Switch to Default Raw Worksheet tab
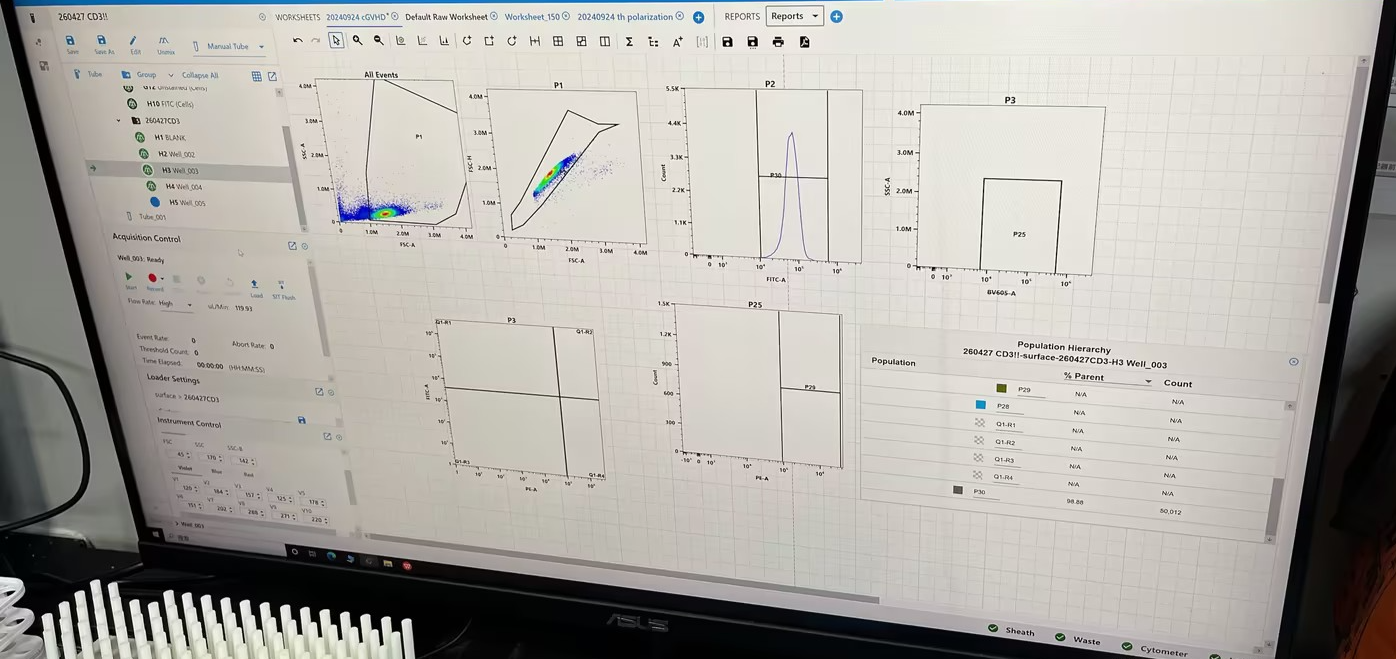The image size is (1396, 659). coord(446,17)
